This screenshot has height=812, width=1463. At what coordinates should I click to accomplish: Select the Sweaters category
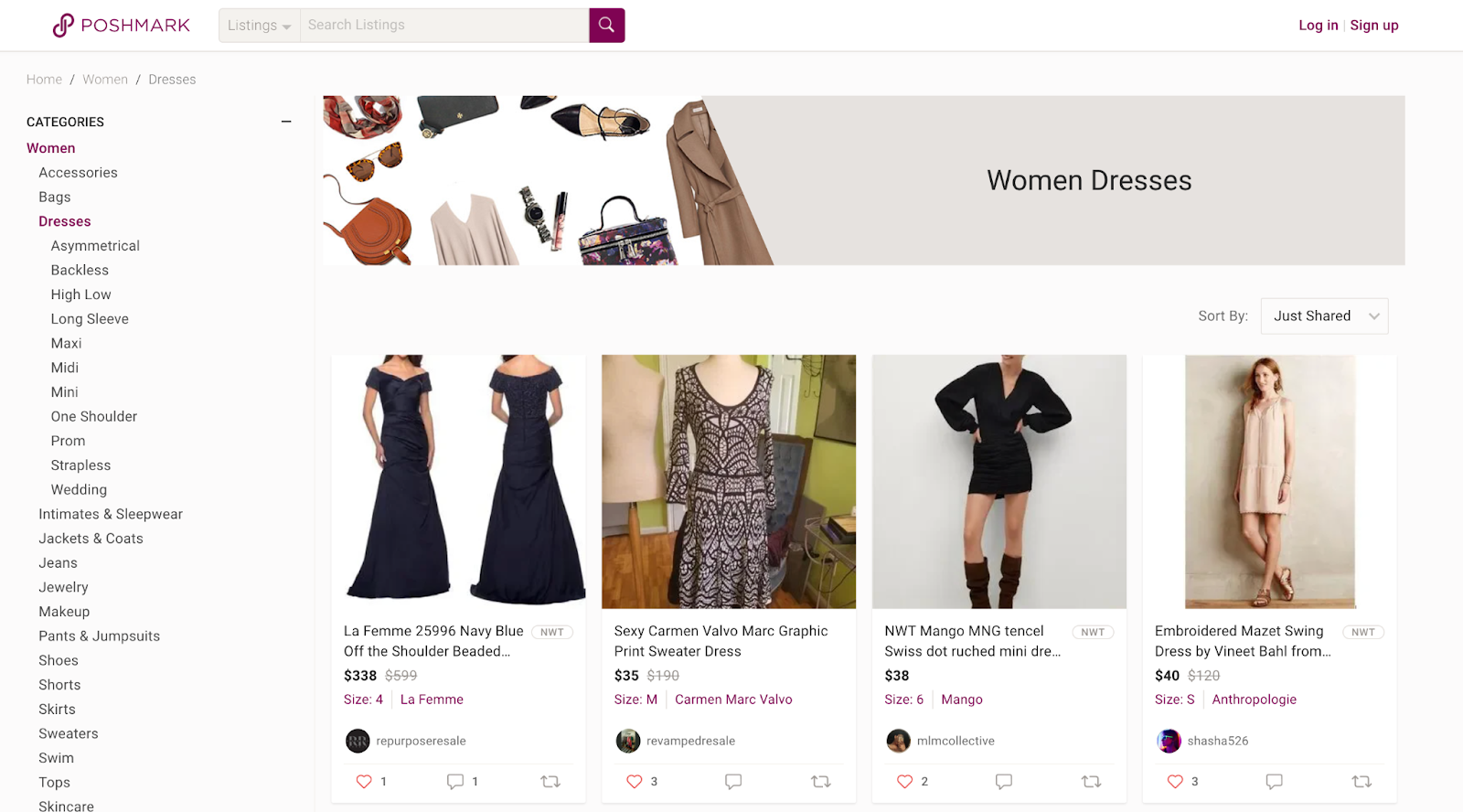68,733
